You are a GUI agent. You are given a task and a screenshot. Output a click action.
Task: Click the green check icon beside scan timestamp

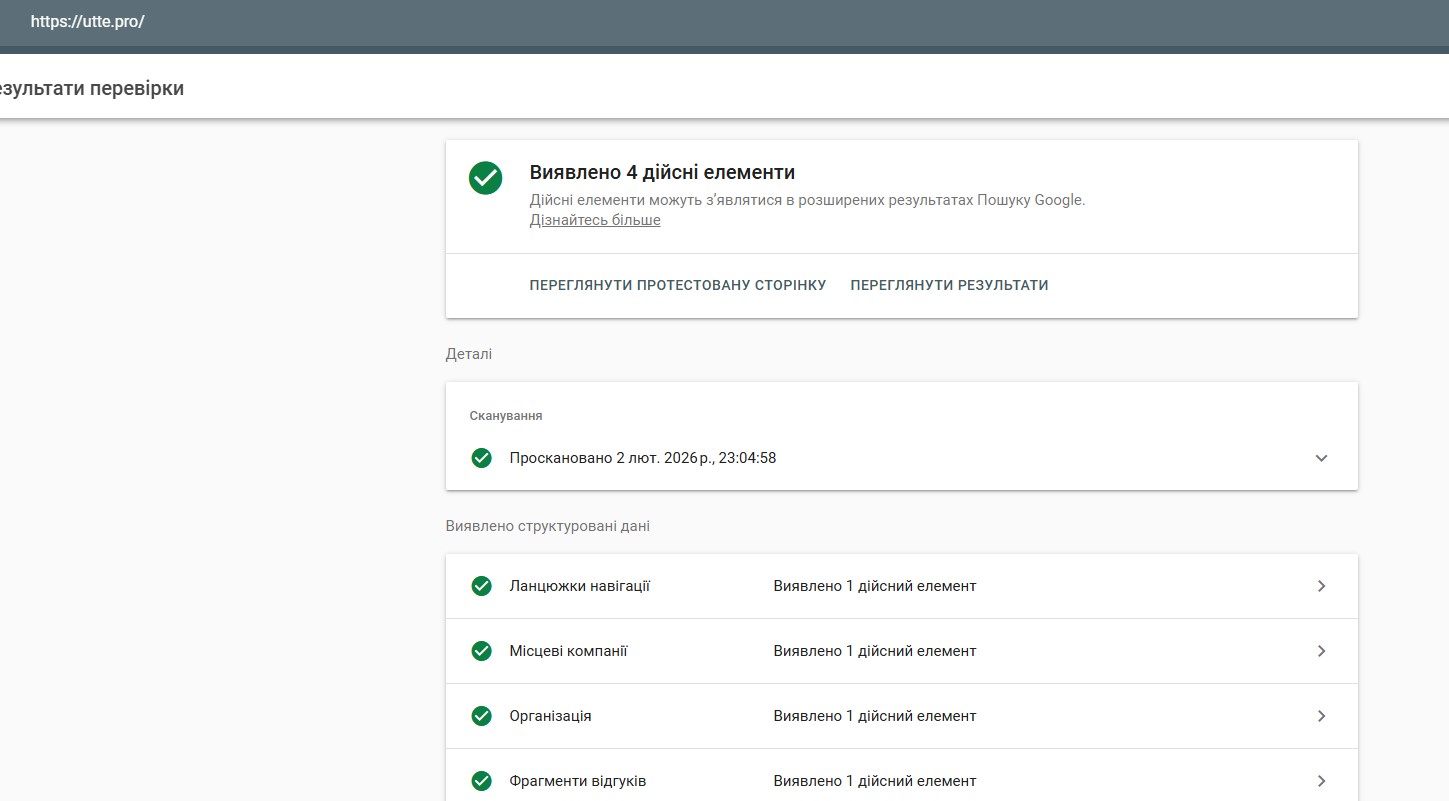(x=481, y=458)
